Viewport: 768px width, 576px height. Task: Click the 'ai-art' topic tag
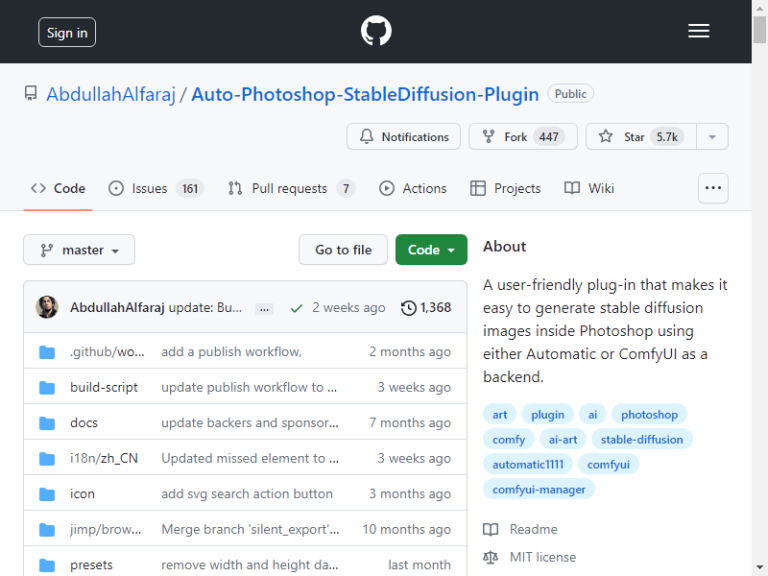563,439
